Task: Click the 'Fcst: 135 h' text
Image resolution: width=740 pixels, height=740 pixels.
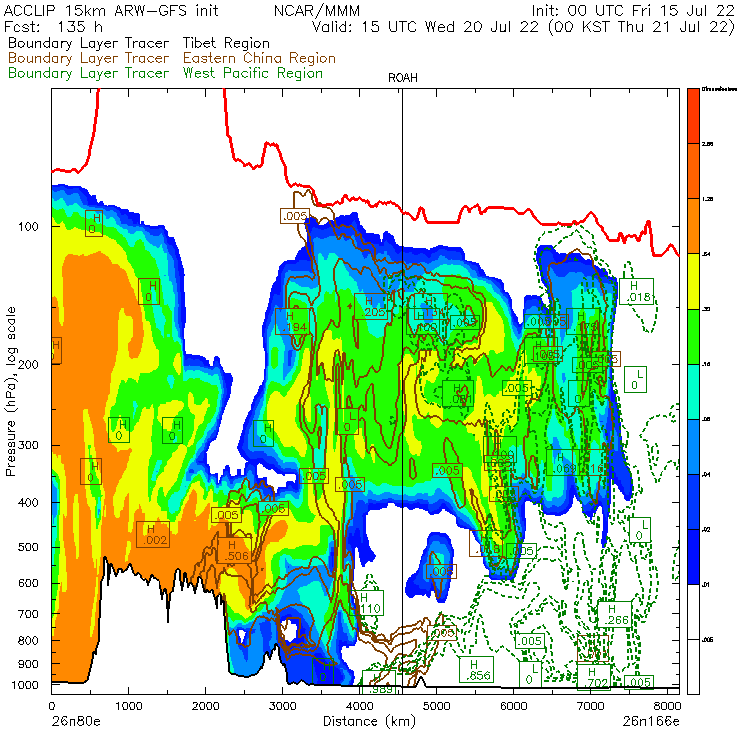Action: (x=53, y=26)
